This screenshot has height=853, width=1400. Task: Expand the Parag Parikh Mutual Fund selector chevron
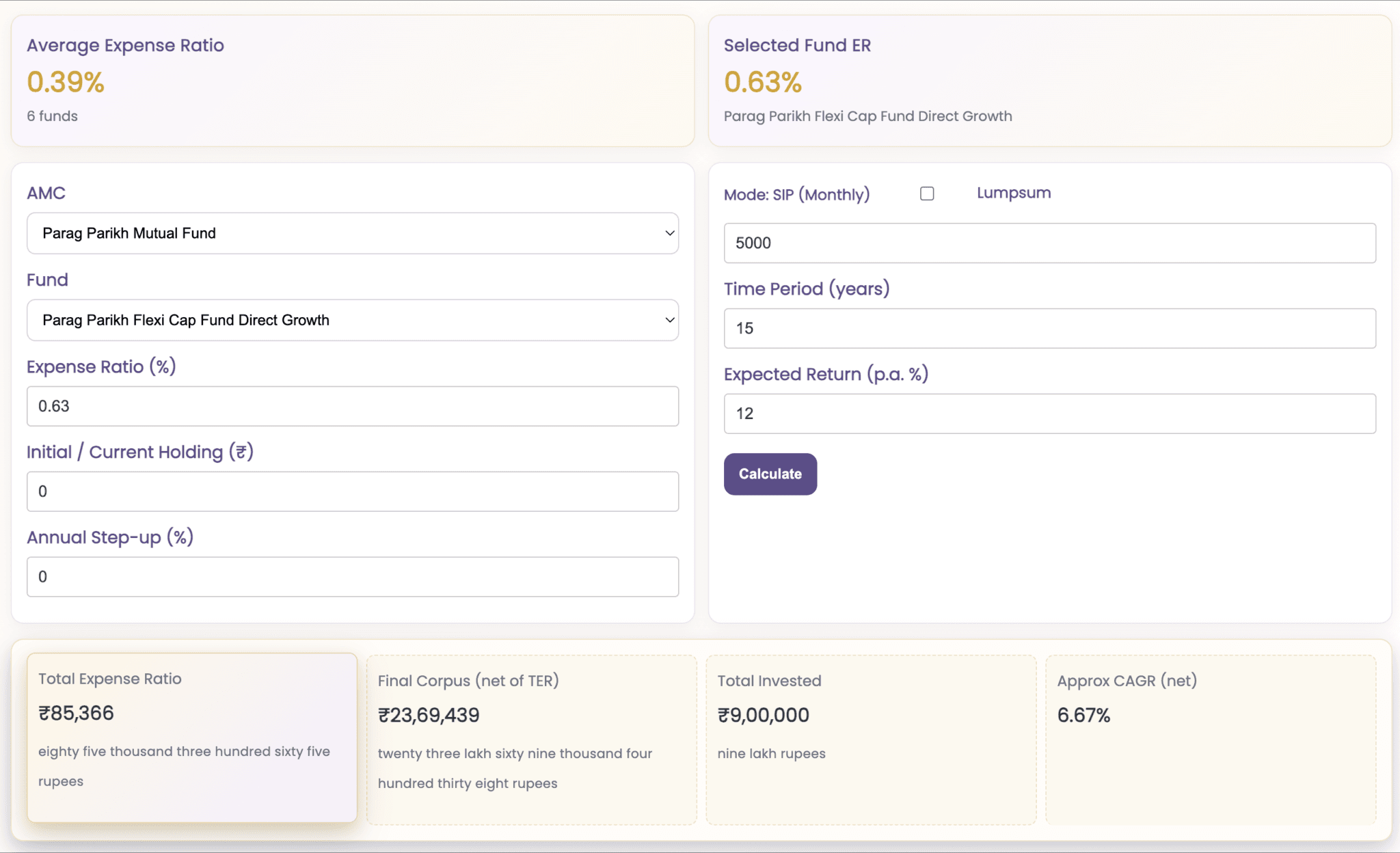tap(669, 233)
